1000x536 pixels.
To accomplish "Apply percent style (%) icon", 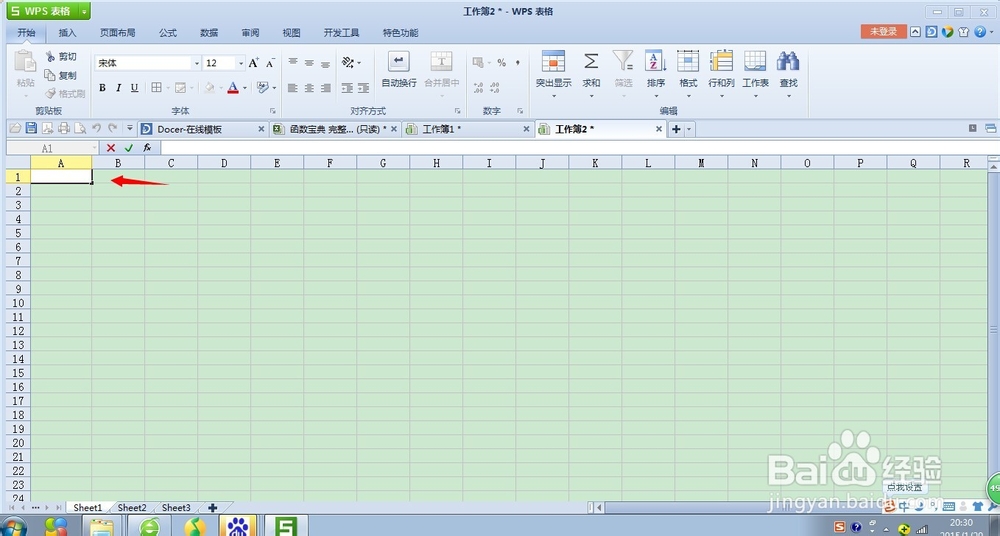I will pos(501,63).
